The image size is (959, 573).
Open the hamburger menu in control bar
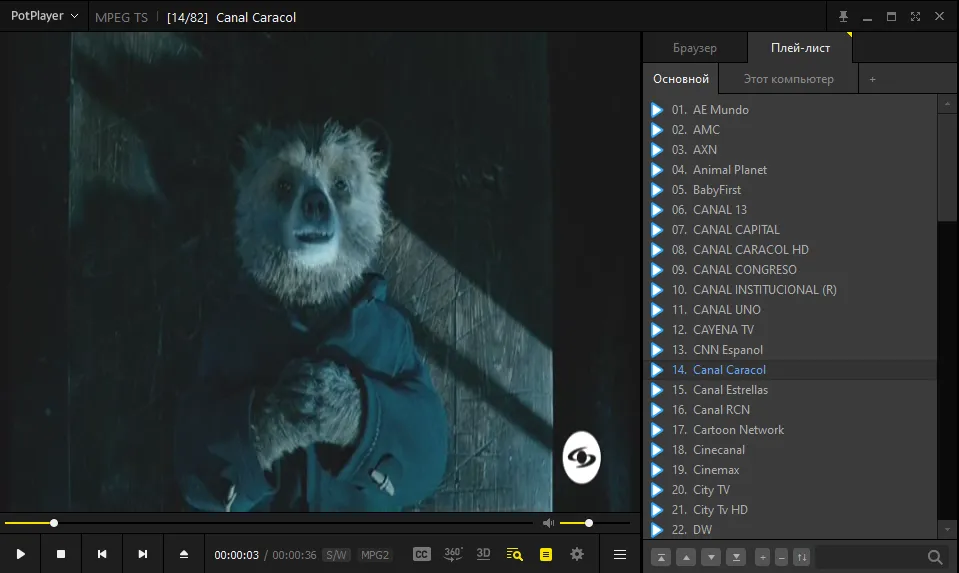620,554
